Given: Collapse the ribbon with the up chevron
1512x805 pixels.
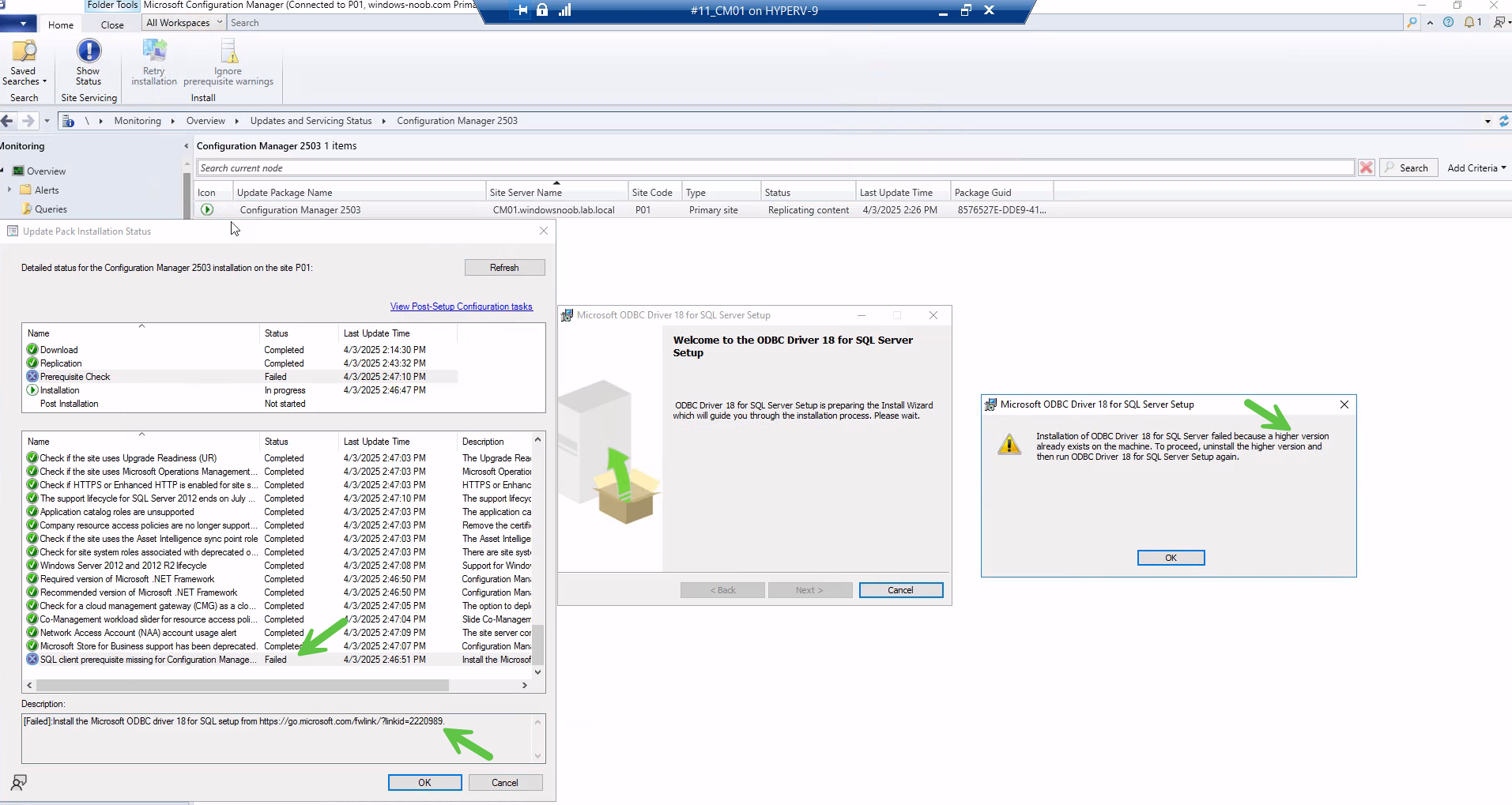Looking at the screenshot, I should [x=1430, y=22].
